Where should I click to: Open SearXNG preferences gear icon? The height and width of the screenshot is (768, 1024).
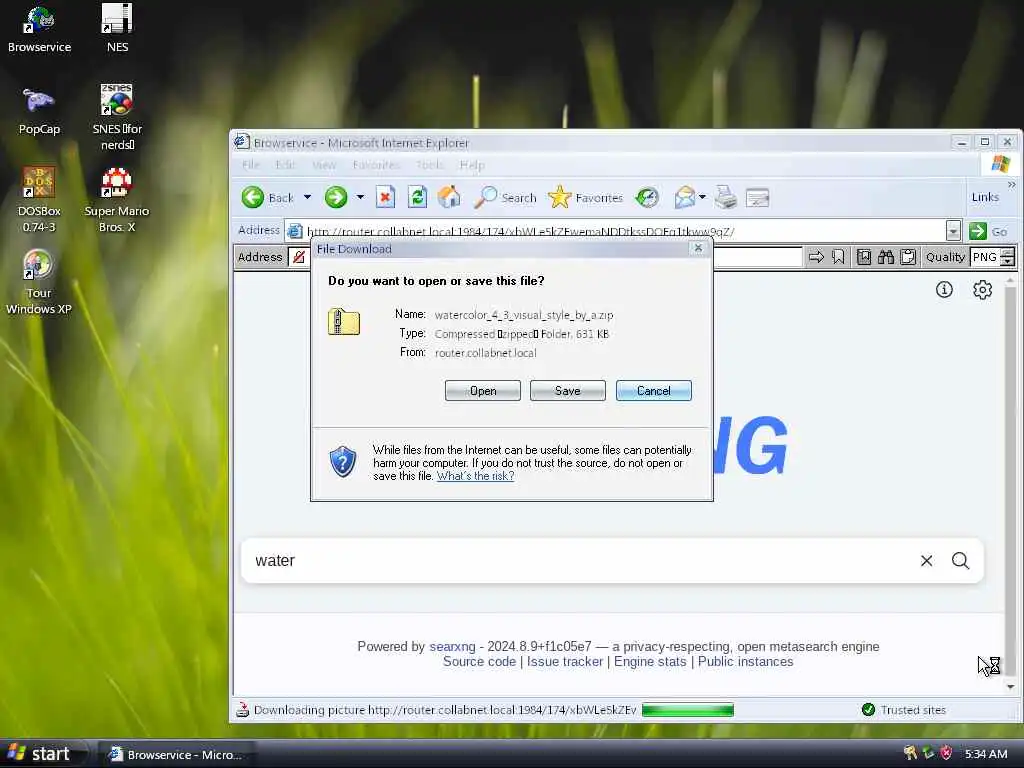tap(982, 289)
